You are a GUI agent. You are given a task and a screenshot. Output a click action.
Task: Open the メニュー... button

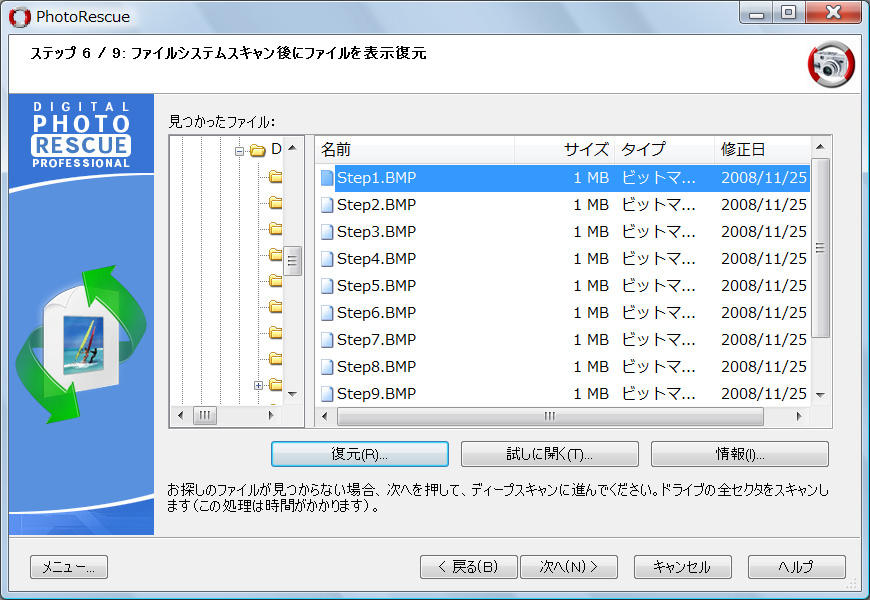(69, 567)
